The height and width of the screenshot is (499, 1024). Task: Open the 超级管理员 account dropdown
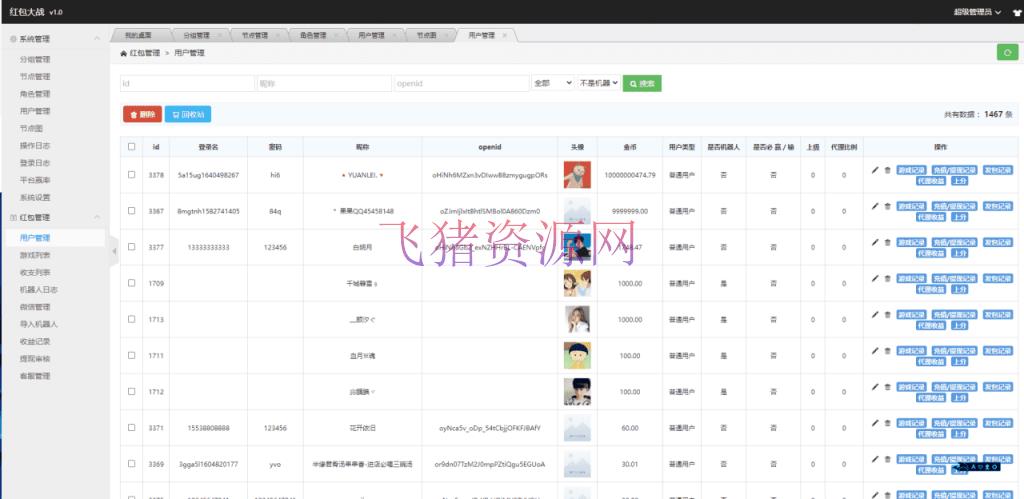point(977,12)
